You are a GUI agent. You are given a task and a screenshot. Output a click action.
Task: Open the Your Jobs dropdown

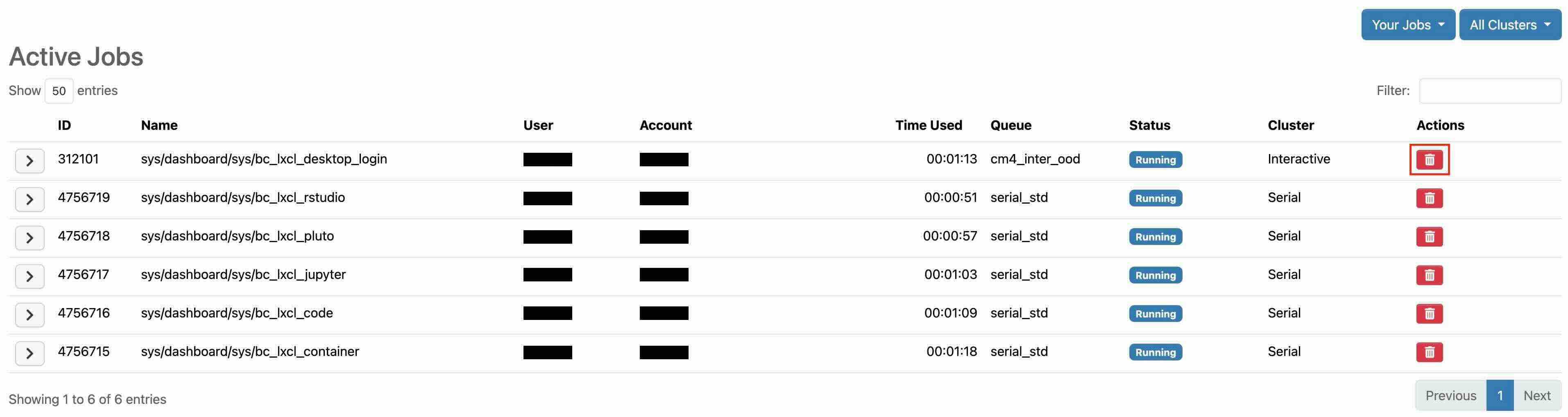[1407, 25]
